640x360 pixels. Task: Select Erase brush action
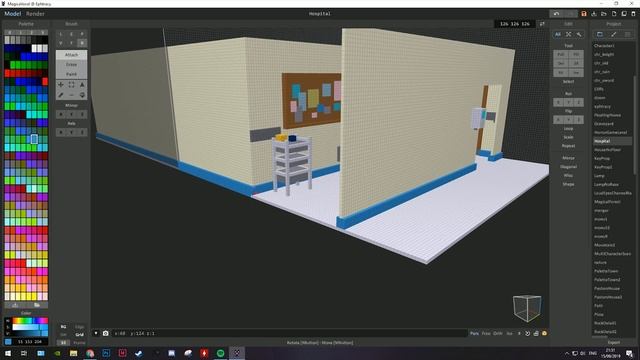click(71, 64)
